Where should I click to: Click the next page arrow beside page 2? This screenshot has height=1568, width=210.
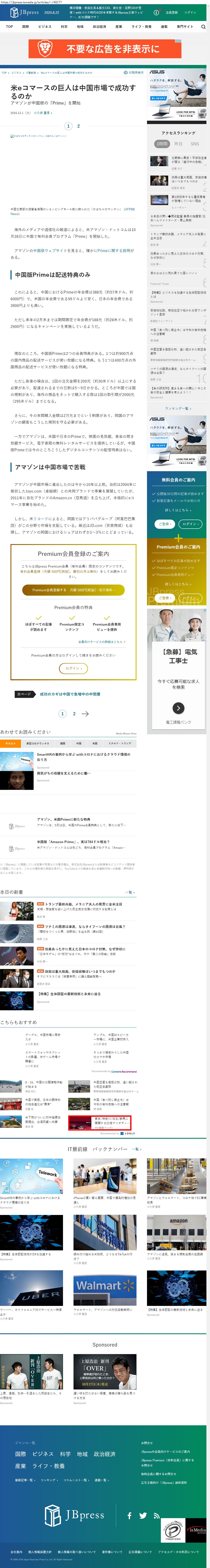[85, 714]
